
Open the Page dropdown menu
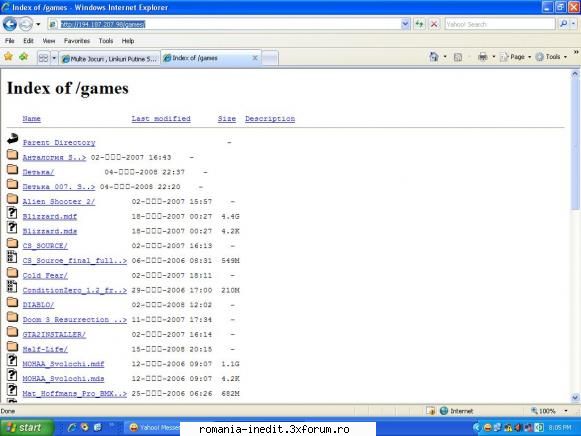(x=516, y=57)
